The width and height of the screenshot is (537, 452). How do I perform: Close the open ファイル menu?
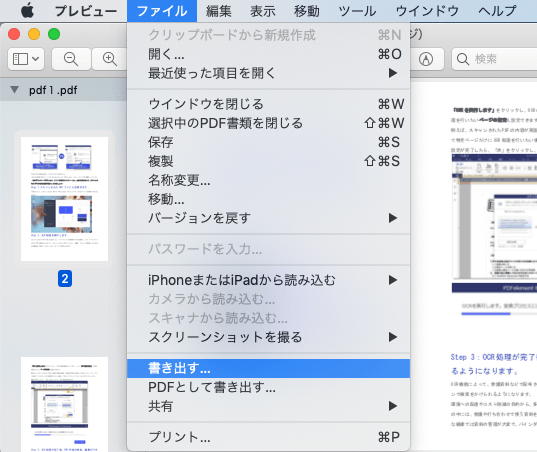coord(162,11)
